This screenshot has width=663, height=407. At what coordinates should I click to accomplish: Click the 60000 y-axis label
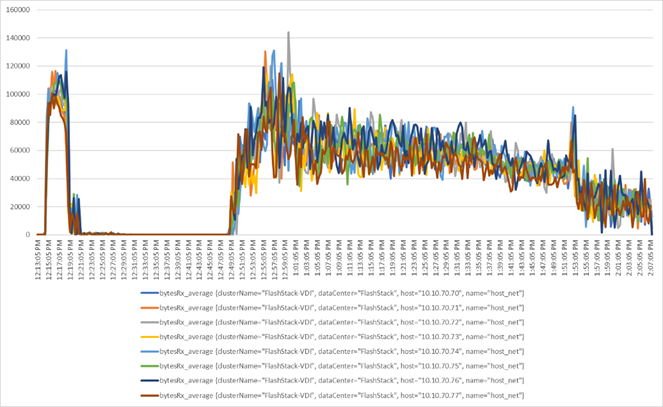pyautogui.click(x=20, y=150)
